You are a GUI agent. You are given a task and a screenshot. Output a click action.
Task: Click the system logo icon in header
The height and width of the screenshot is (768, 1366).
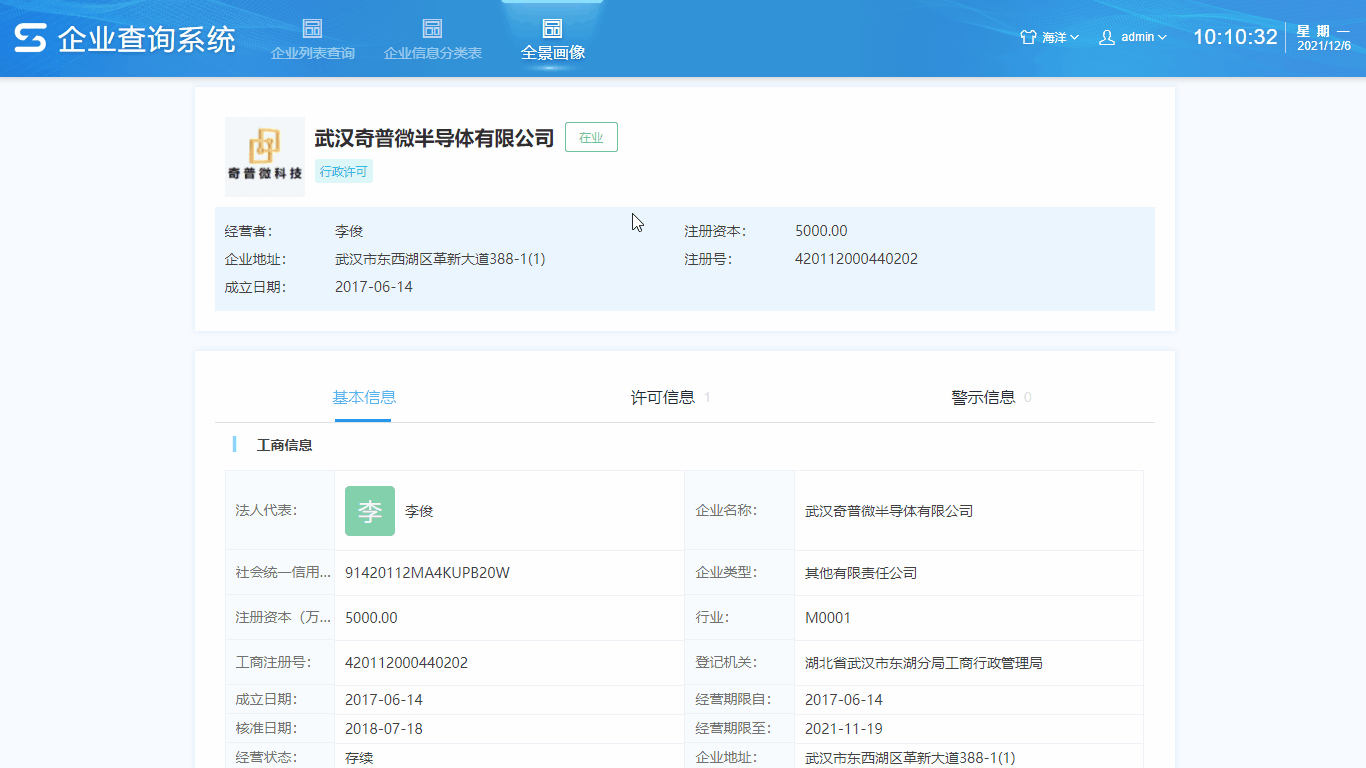pos(30,38)
